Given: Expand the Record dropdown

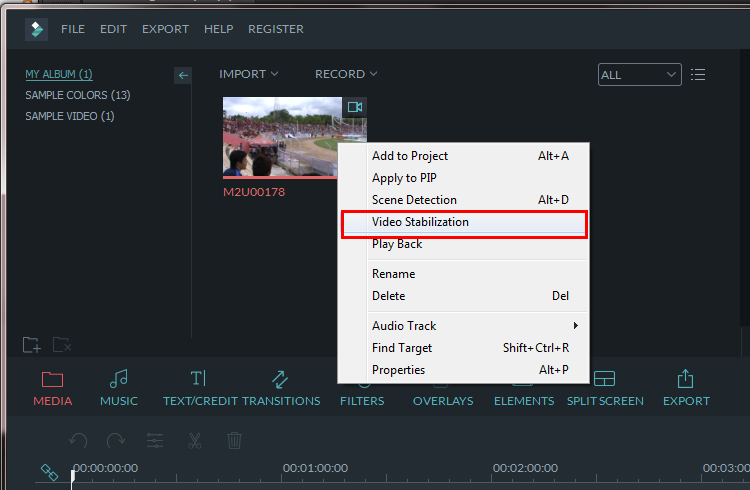Looking at the screenshot, I should (346, 74).
